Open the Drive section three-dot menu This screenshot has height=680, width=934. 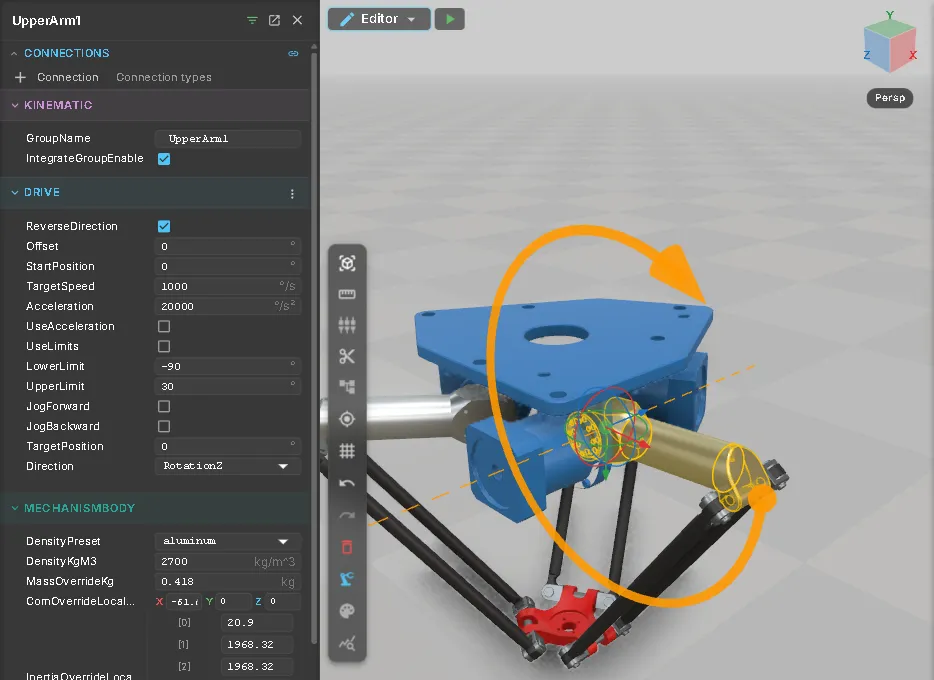point(292,194)
